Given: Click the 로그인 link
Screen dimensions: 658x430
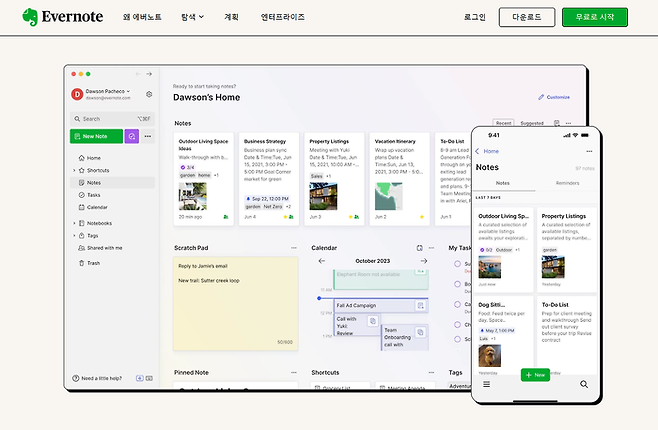Looking at the screenshot, I should pyautogui.click(x=475, y=17).
